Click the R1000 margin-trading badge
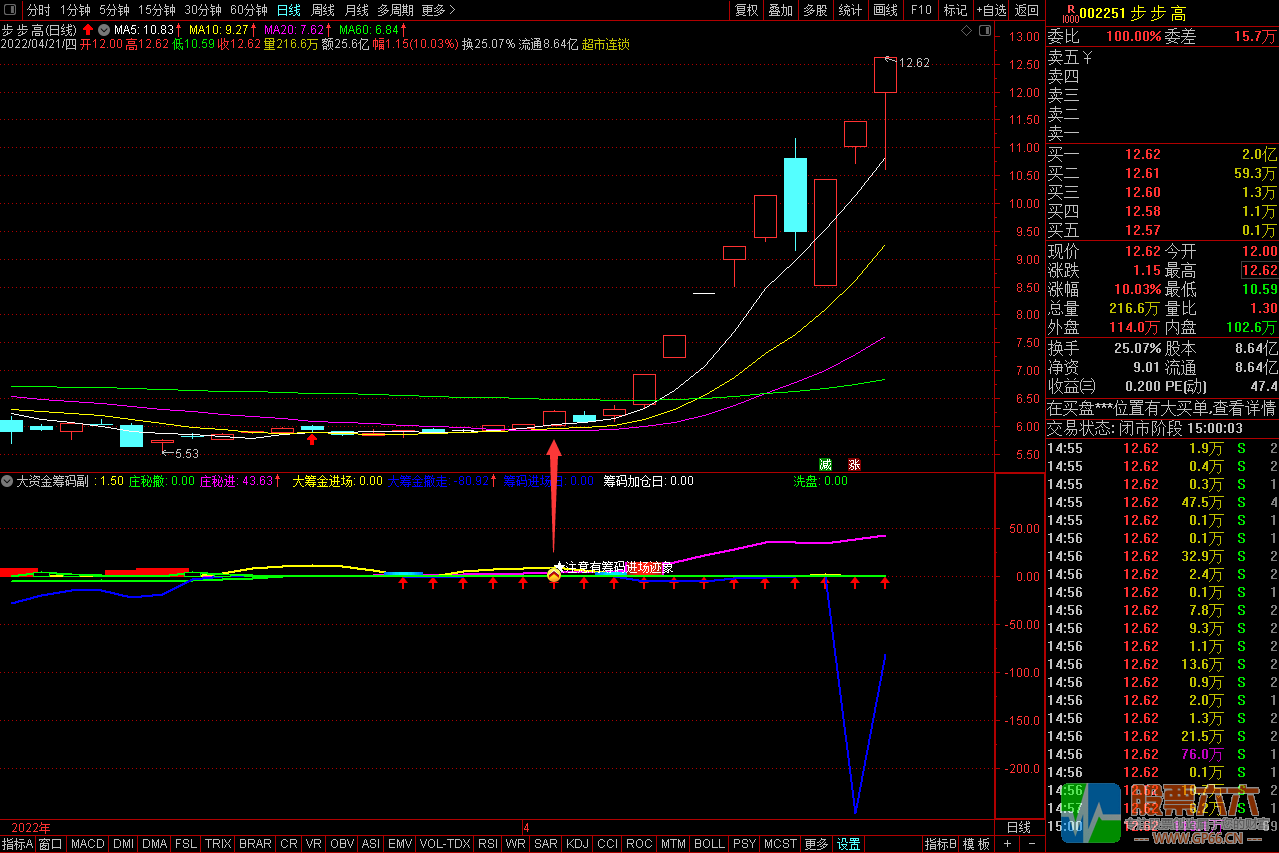Image resolution: width=1279 pixels, height=853 pixels. [x=1070, y=13]
